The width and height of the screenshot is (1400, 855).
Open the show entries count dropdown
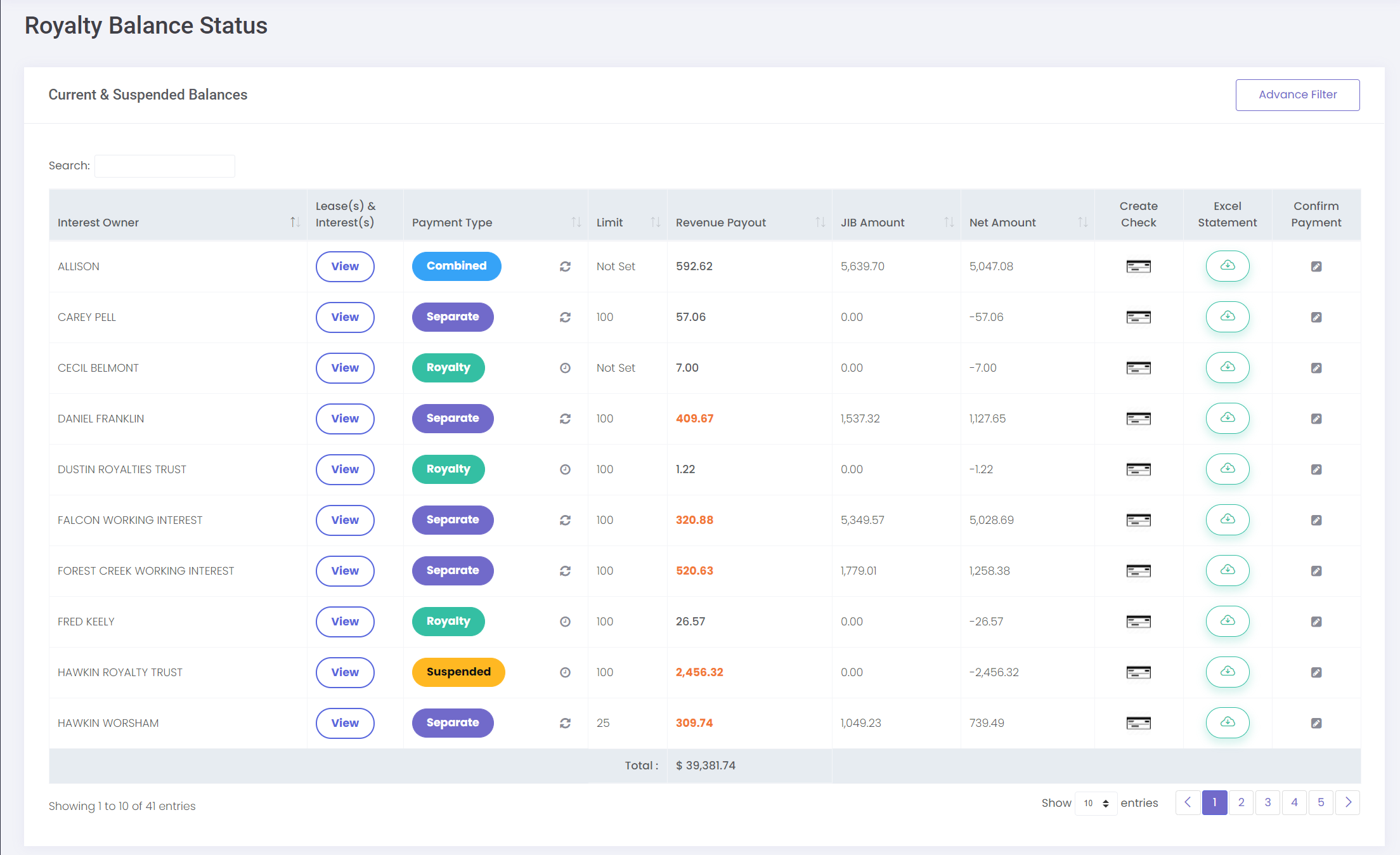1096,803
